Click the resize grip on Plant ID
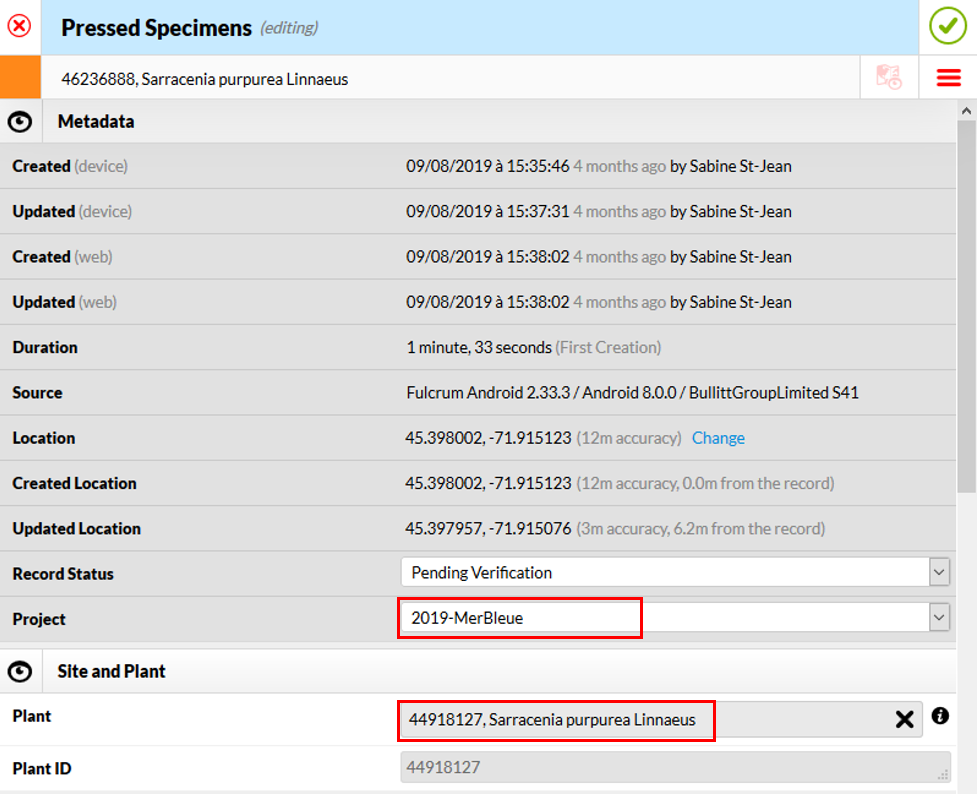 tap(944, 775)
